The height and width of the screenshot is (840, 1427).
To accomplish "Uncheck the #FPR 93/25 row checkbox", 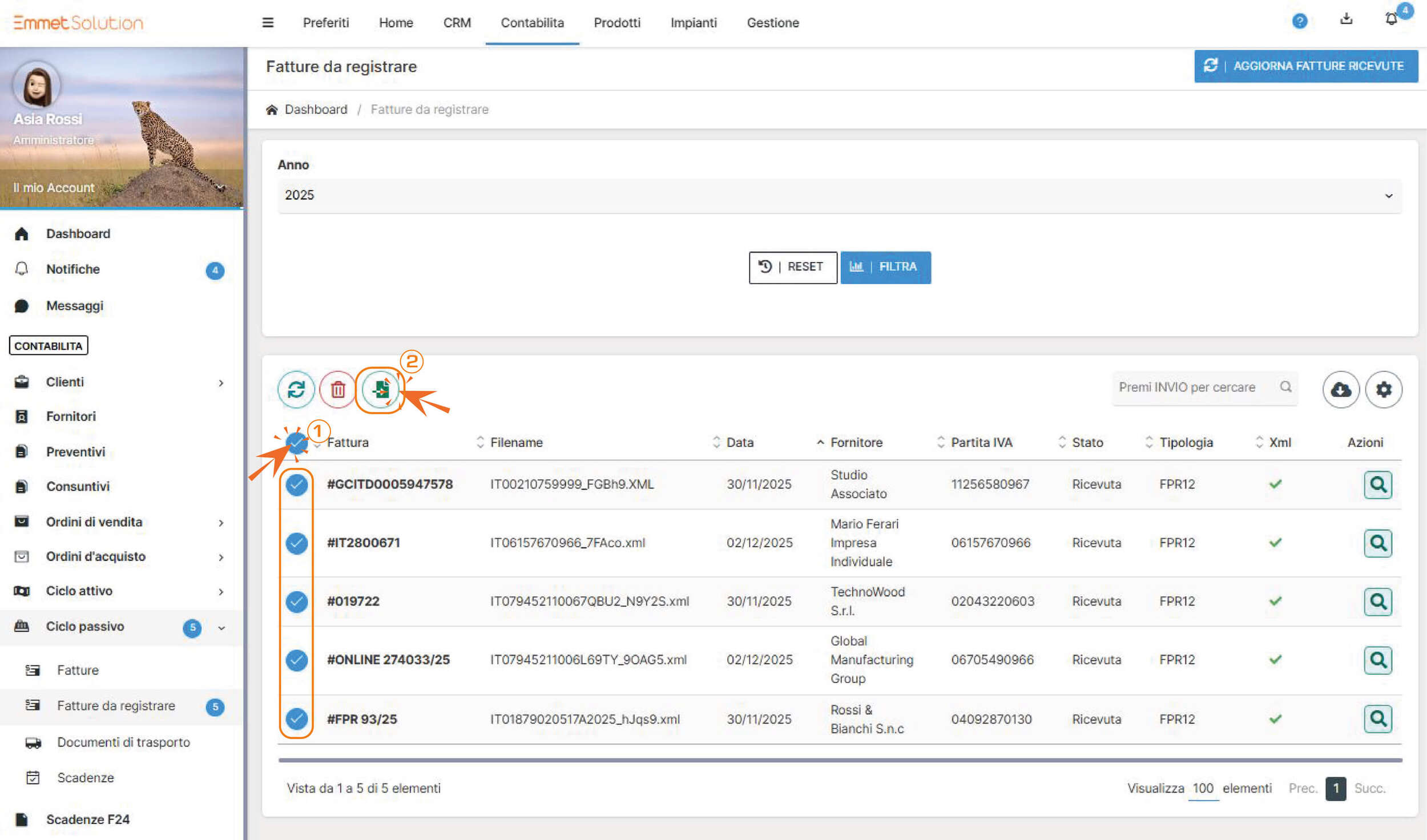I will click(x=297, y=719).
